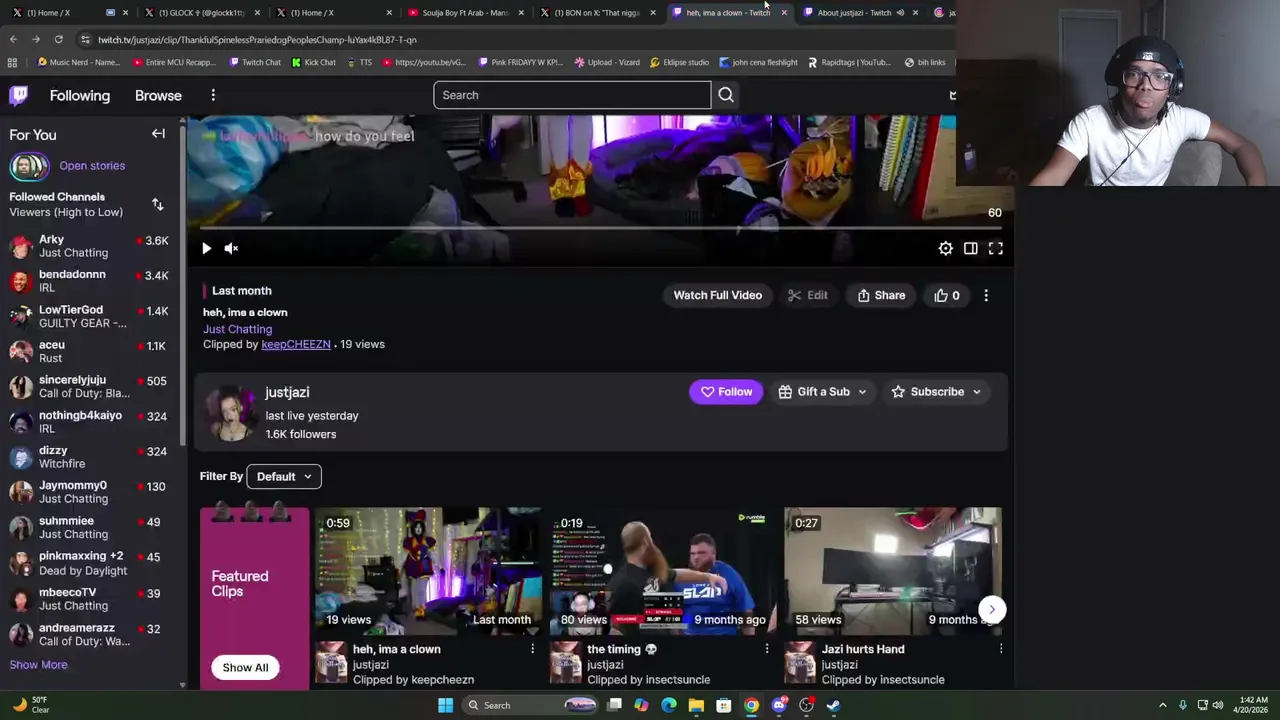Click the browser address bar URL
The width and height of the screenshot is (1280, 720).
point(257,40)
